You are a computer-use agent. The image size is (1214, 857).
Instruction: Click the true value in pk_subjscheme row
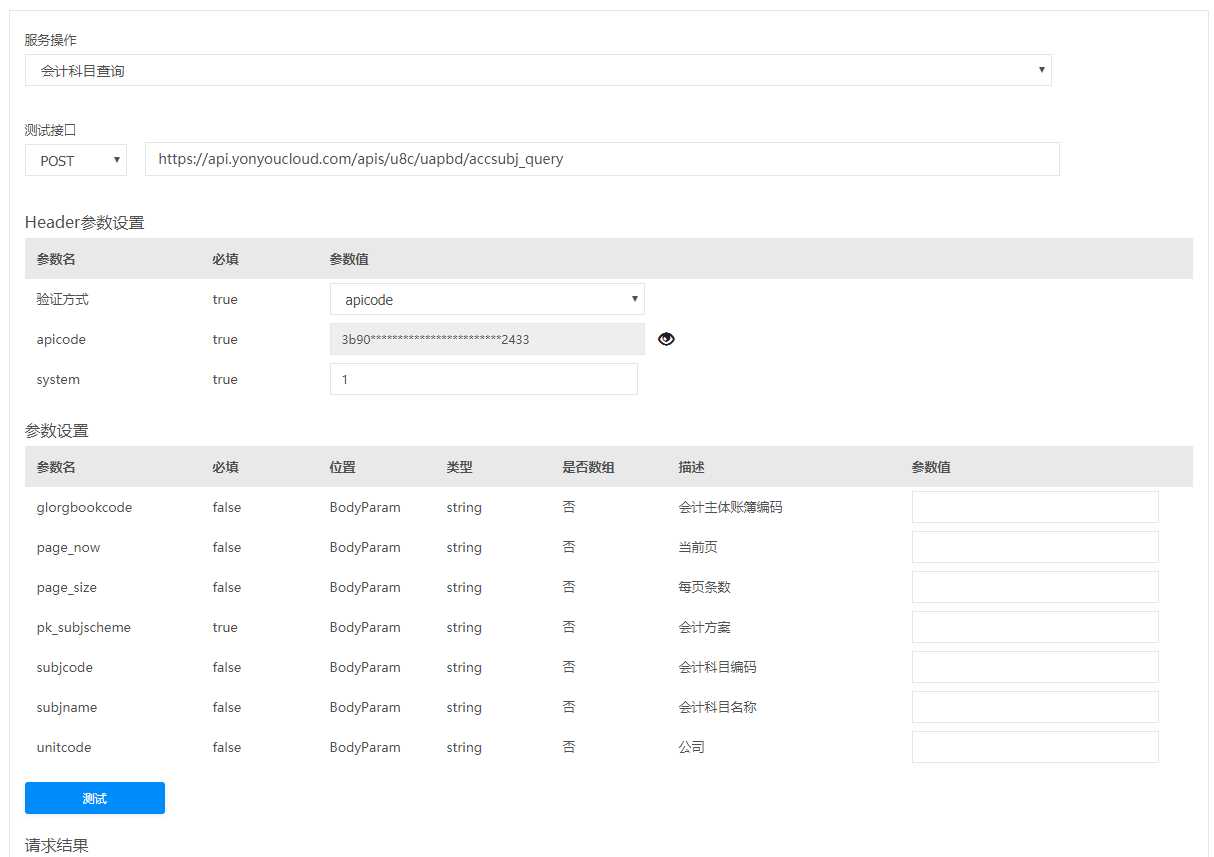click(225, 627)
